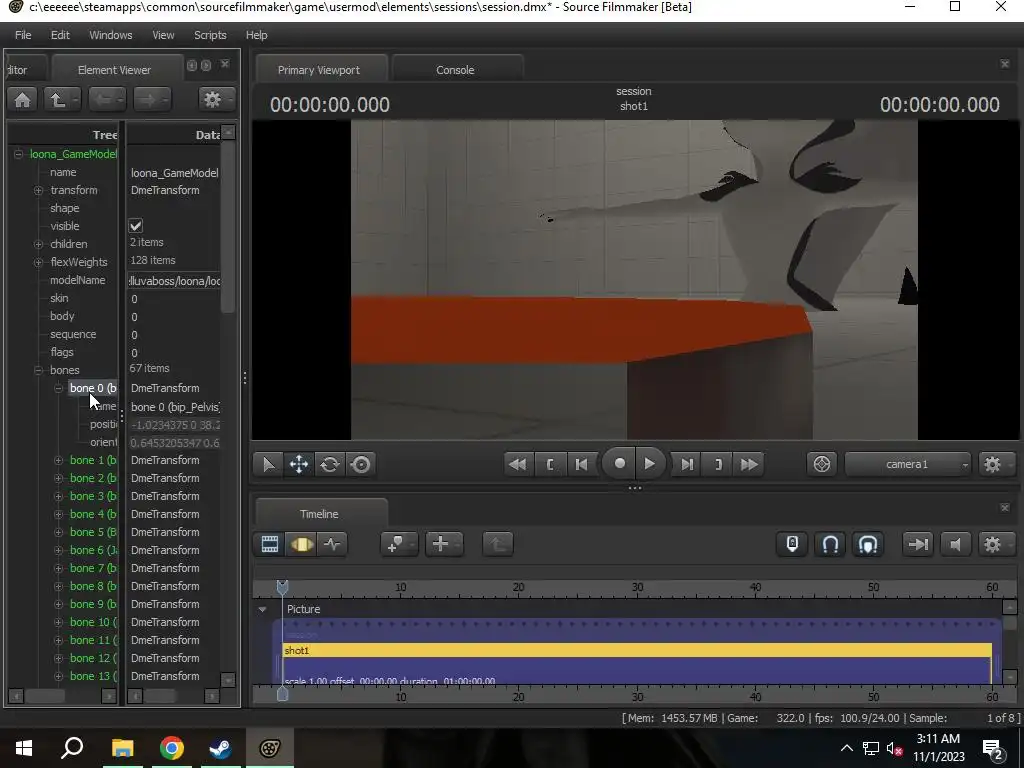
Task: Select bone 7 tree item
Action: [93, 568]
